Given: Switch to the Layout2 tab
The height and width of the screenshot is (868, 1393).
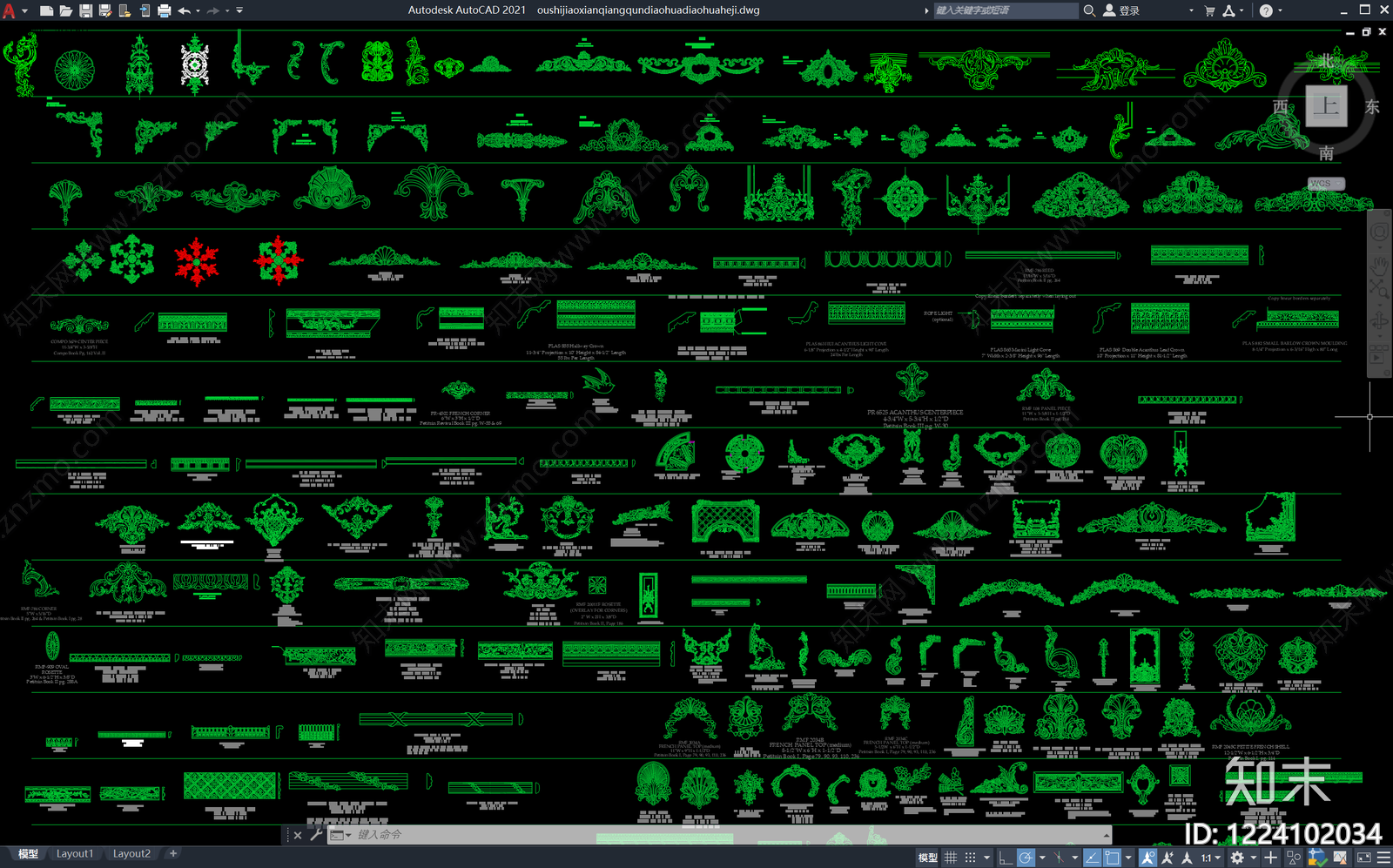Looking at the screenshot, I should pos(131,854).
